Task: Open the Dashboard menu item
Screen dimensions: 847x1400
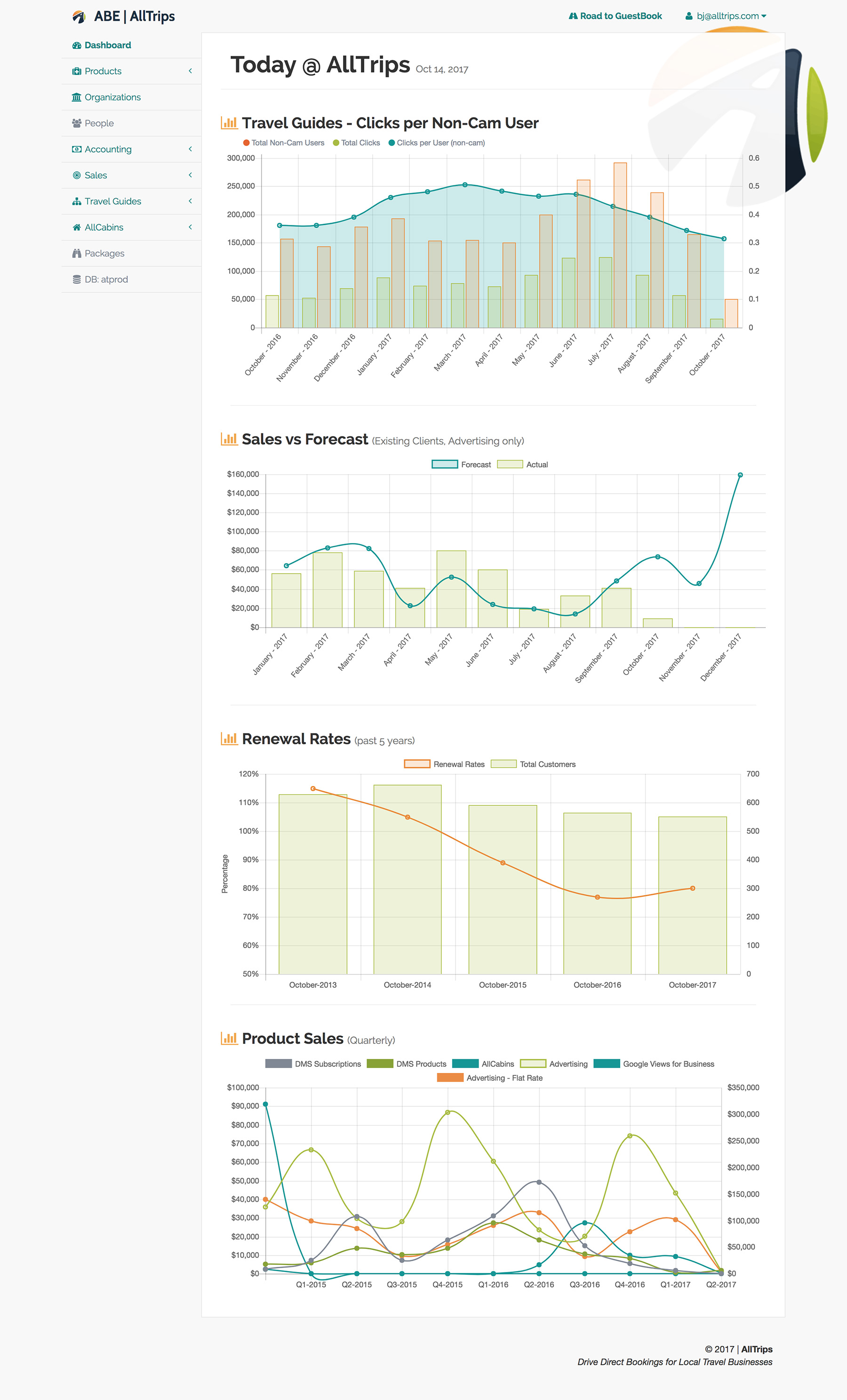Action: point(107,46)
